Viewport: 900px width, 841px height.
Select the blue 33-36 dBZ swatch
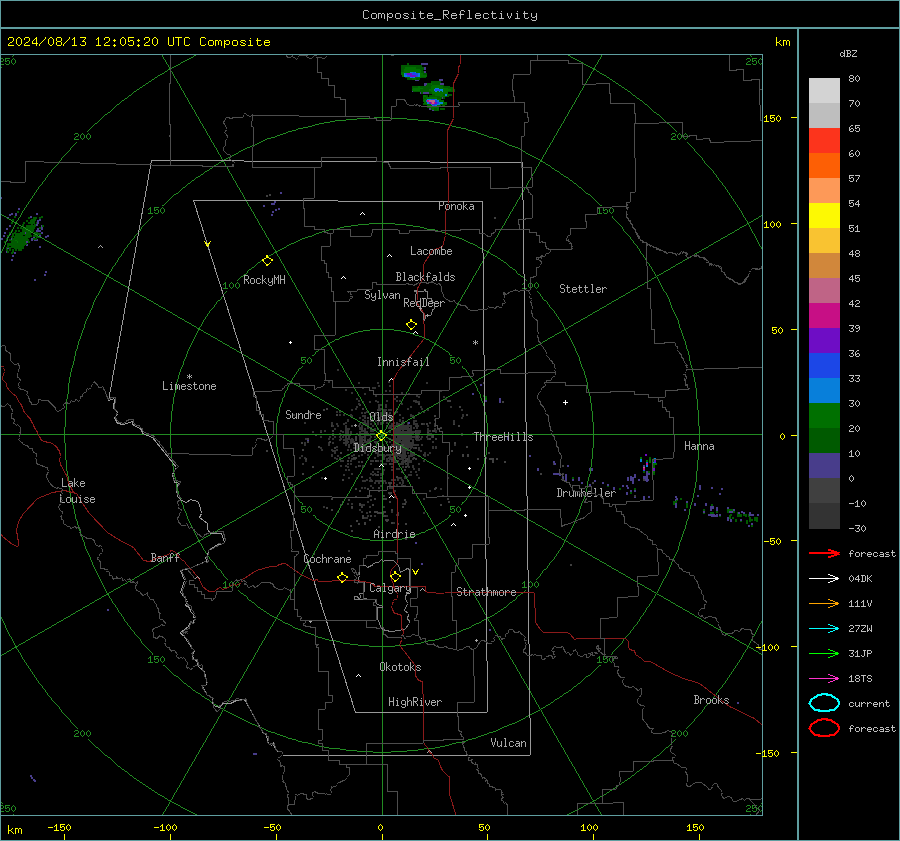coord(824,366)
